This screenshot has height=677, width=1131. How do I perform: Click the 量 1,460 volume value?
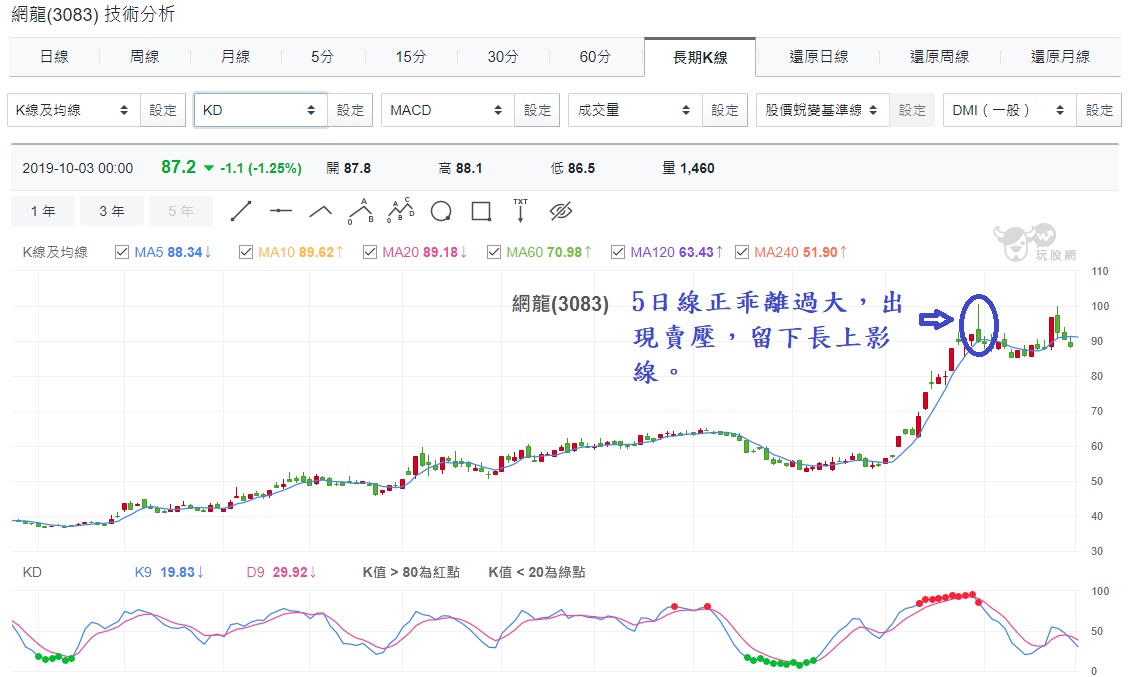pyautogui.click(x=688, y=169)
